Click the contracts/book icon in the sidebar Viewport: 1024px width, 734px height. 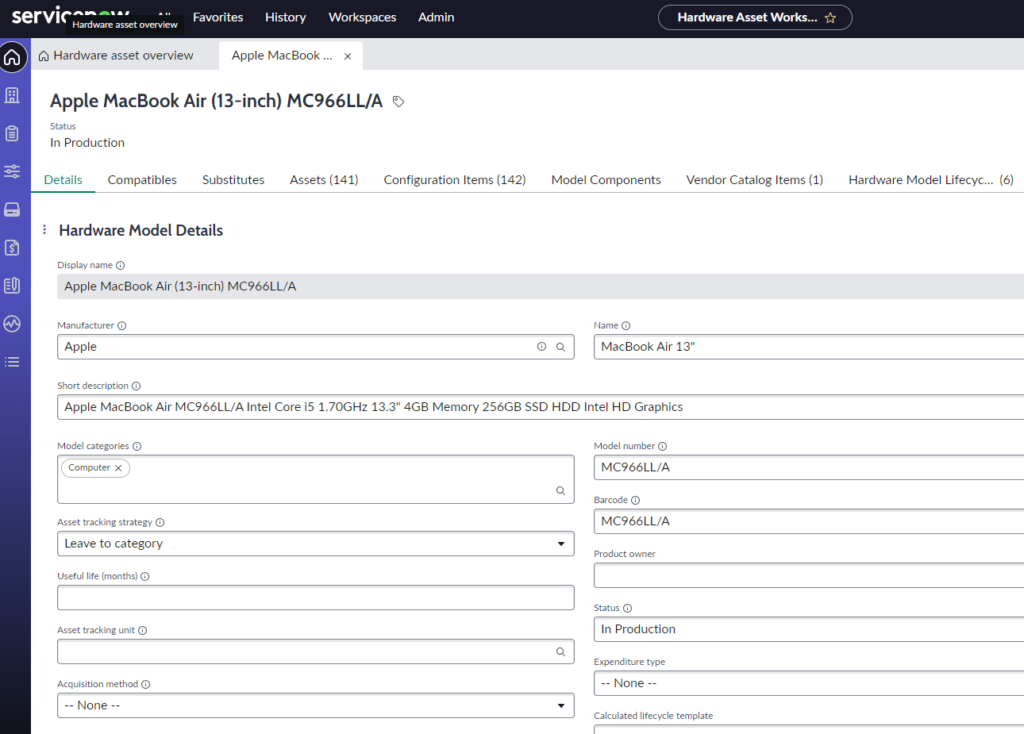[x=13, y=285]
